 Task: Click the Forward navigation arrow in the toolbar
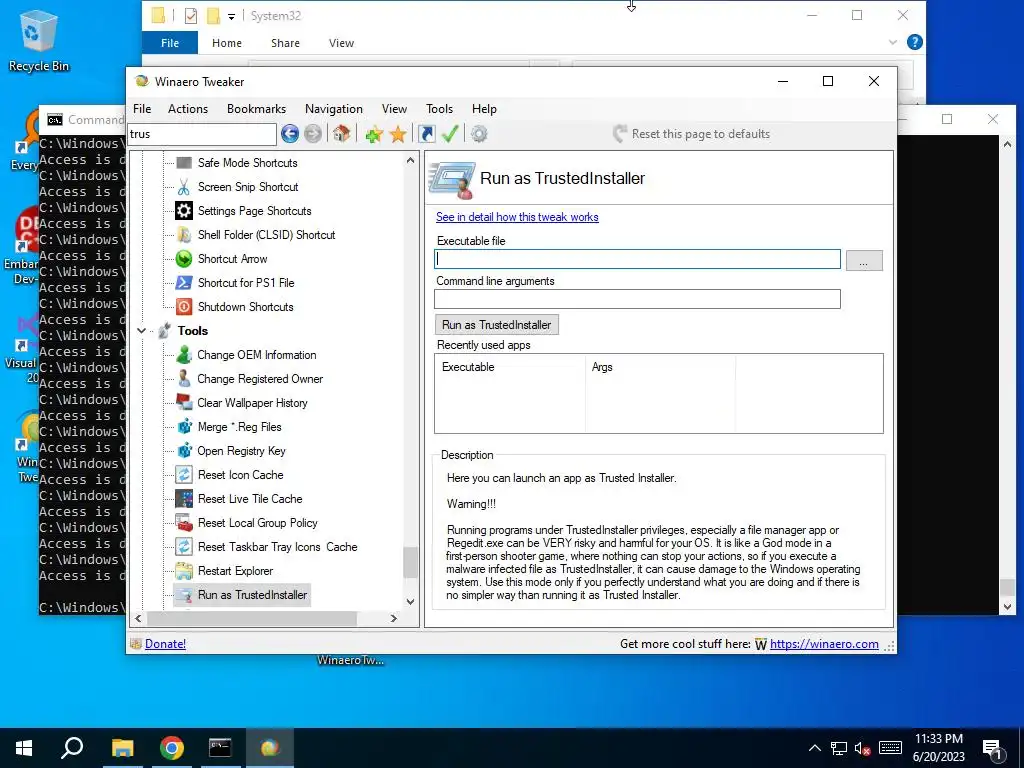click(313, 134)
